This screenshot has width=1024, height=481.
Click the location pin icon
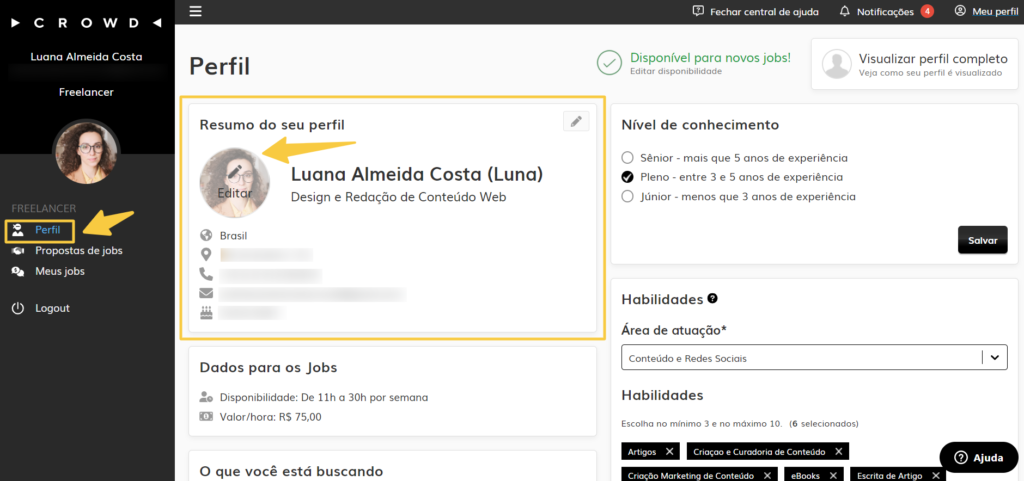point(206,255)
